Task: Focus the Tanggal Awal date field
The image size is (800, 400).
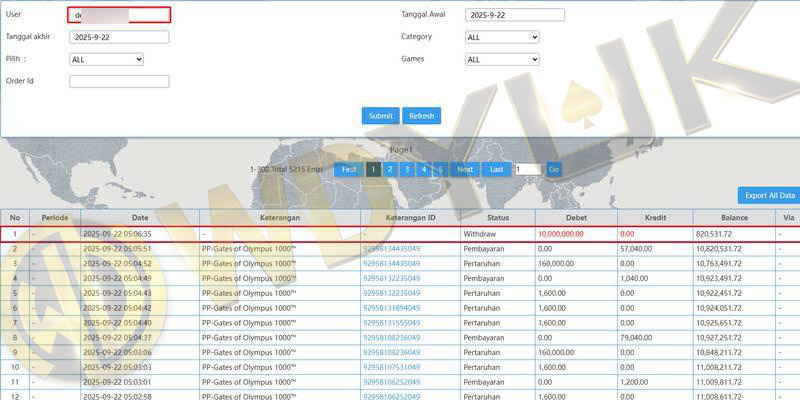Action: [515, 15]
